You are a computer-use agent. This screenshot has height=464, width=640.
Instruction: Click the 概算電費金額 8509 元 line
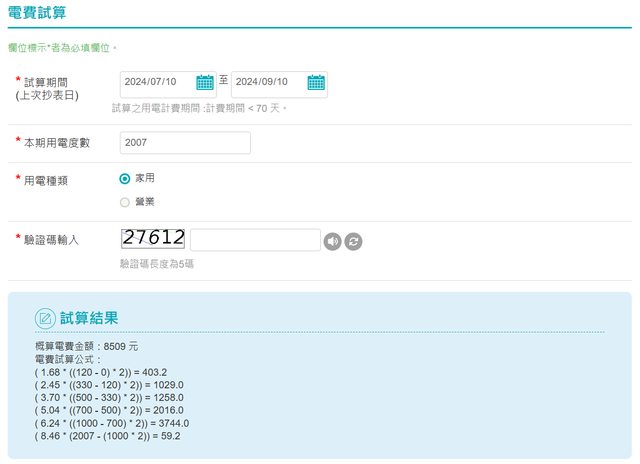pos(86,346)
